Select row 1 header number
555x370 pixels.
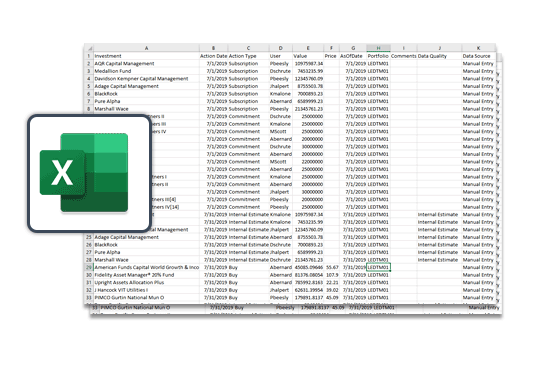click(x=89, y=56)
